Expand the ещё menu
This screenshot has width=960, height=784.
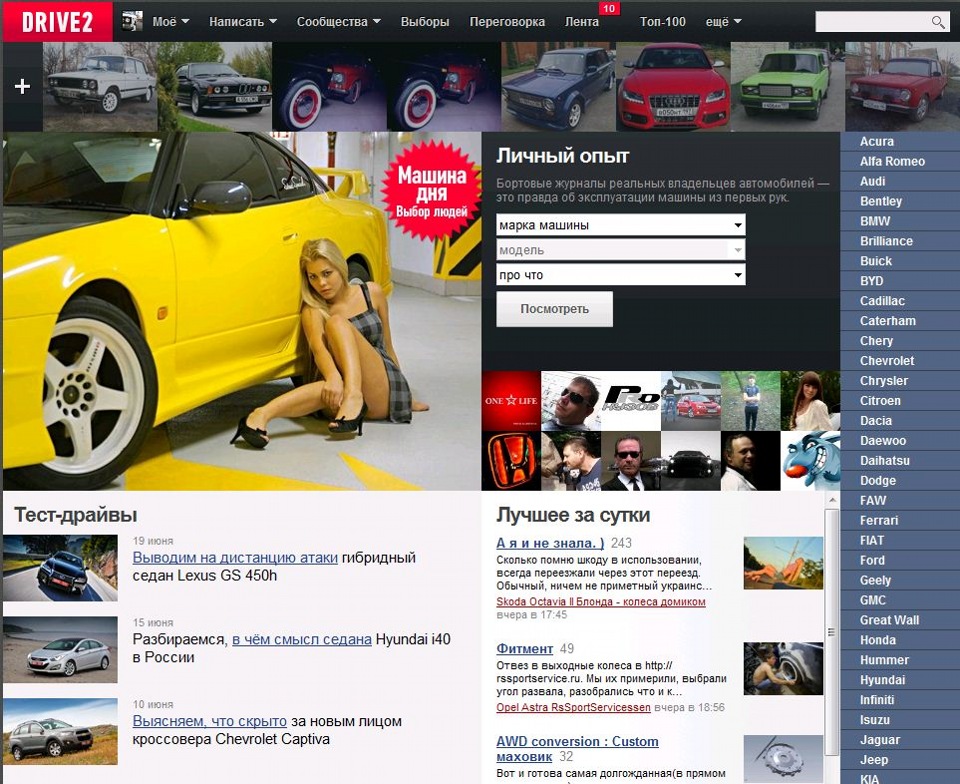tap(723, 21)
